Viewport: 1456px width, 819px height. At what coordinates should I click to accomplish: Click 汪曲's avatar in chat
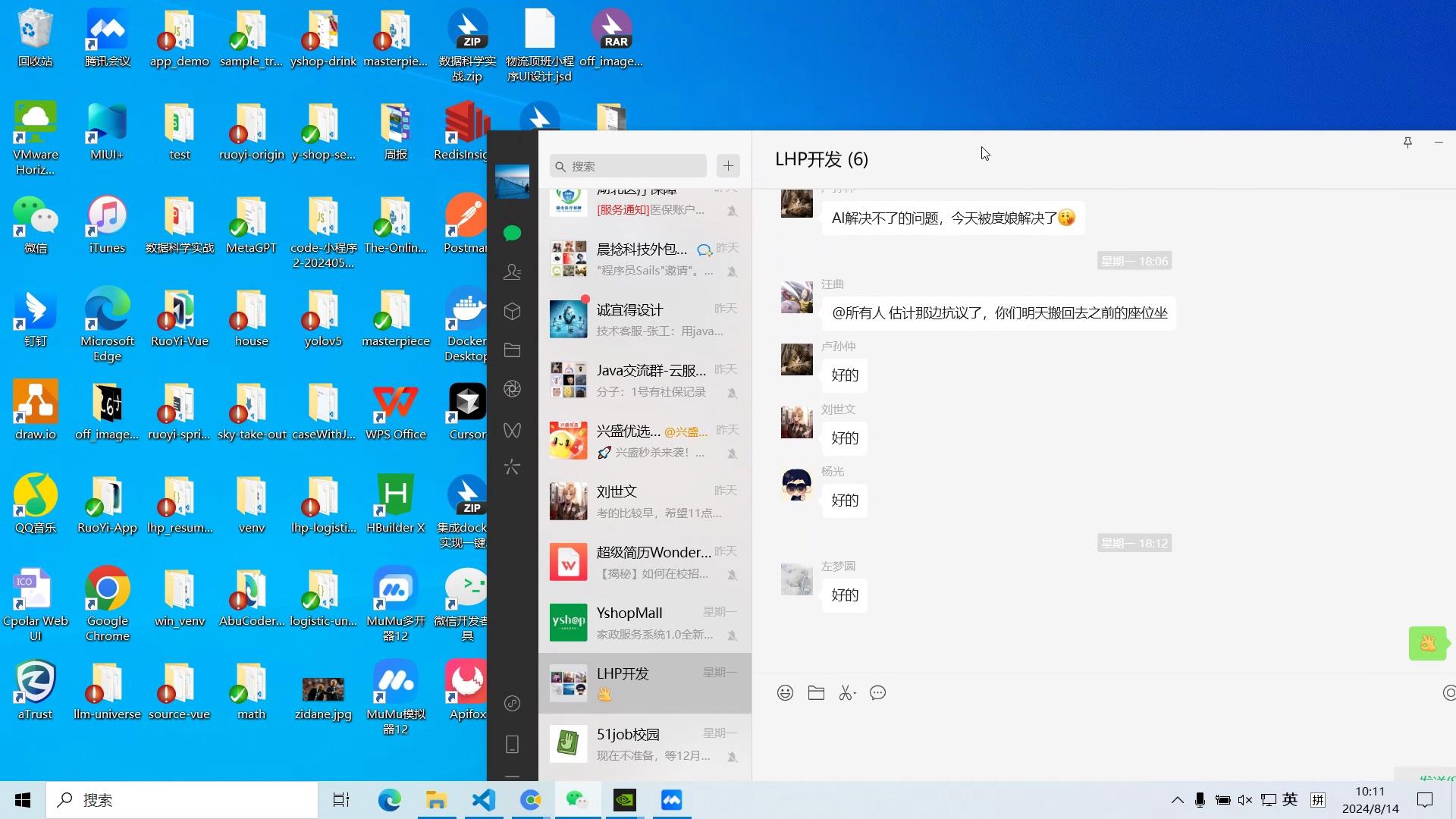(x=796, y=297)
